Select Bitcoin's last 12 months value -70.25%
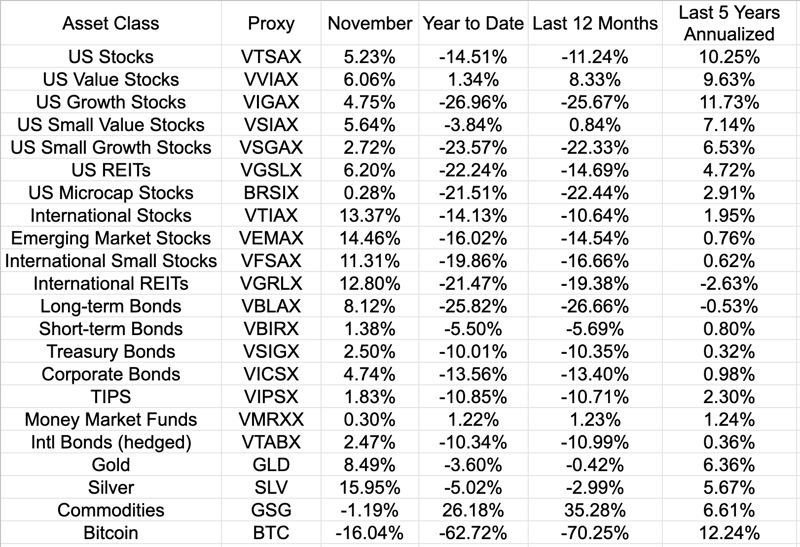This screenshot has height=547, width=800. click(595, 533)
